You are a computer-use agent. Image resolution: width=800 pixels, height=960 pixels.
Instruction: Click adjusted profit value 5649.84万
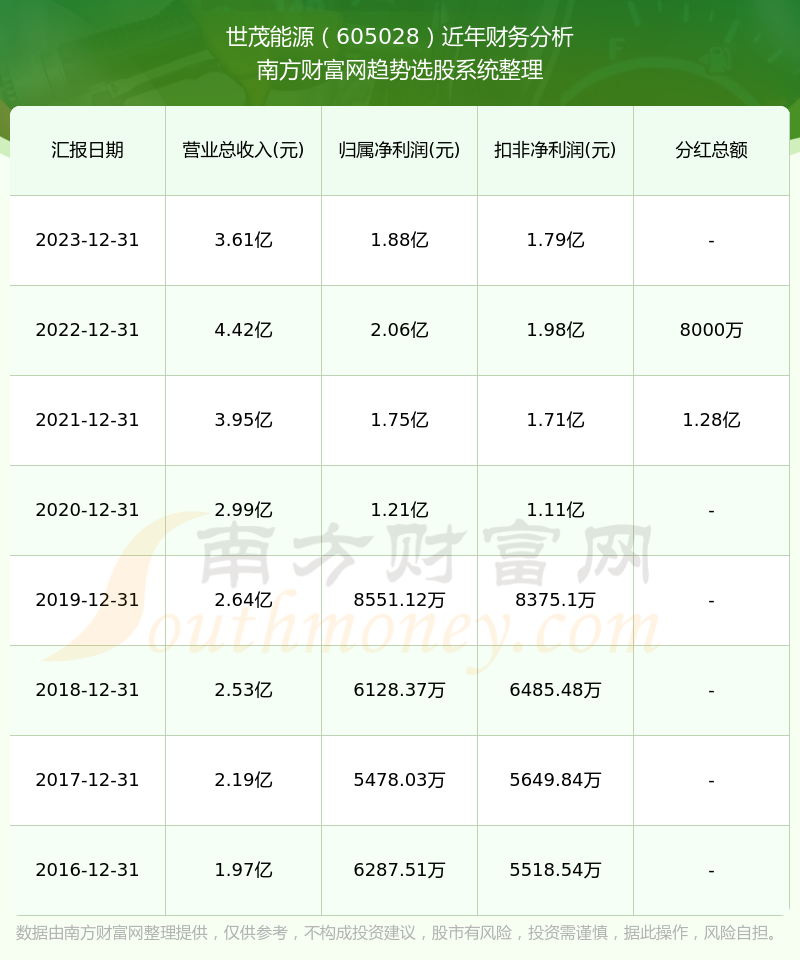pyautogui.click(x=555, y=780)
